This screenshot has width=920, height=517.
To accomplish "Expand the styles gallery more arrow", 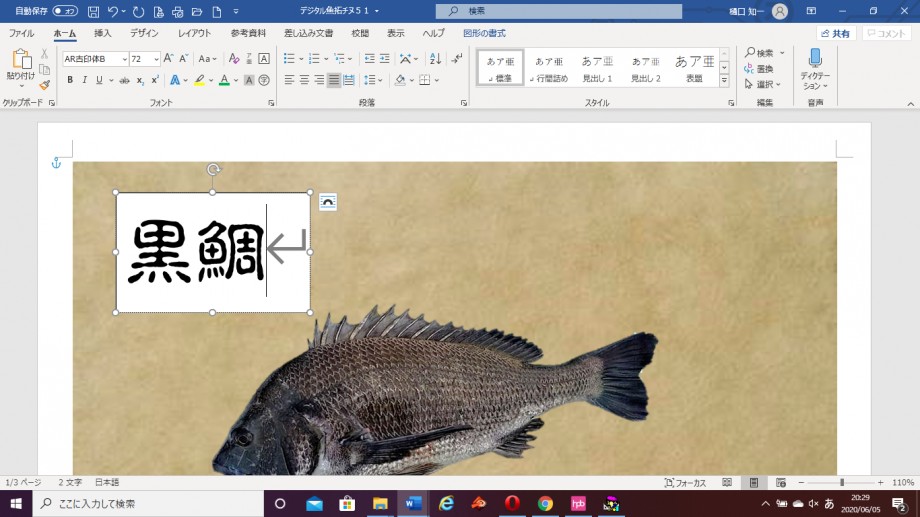I will (724, 80).
